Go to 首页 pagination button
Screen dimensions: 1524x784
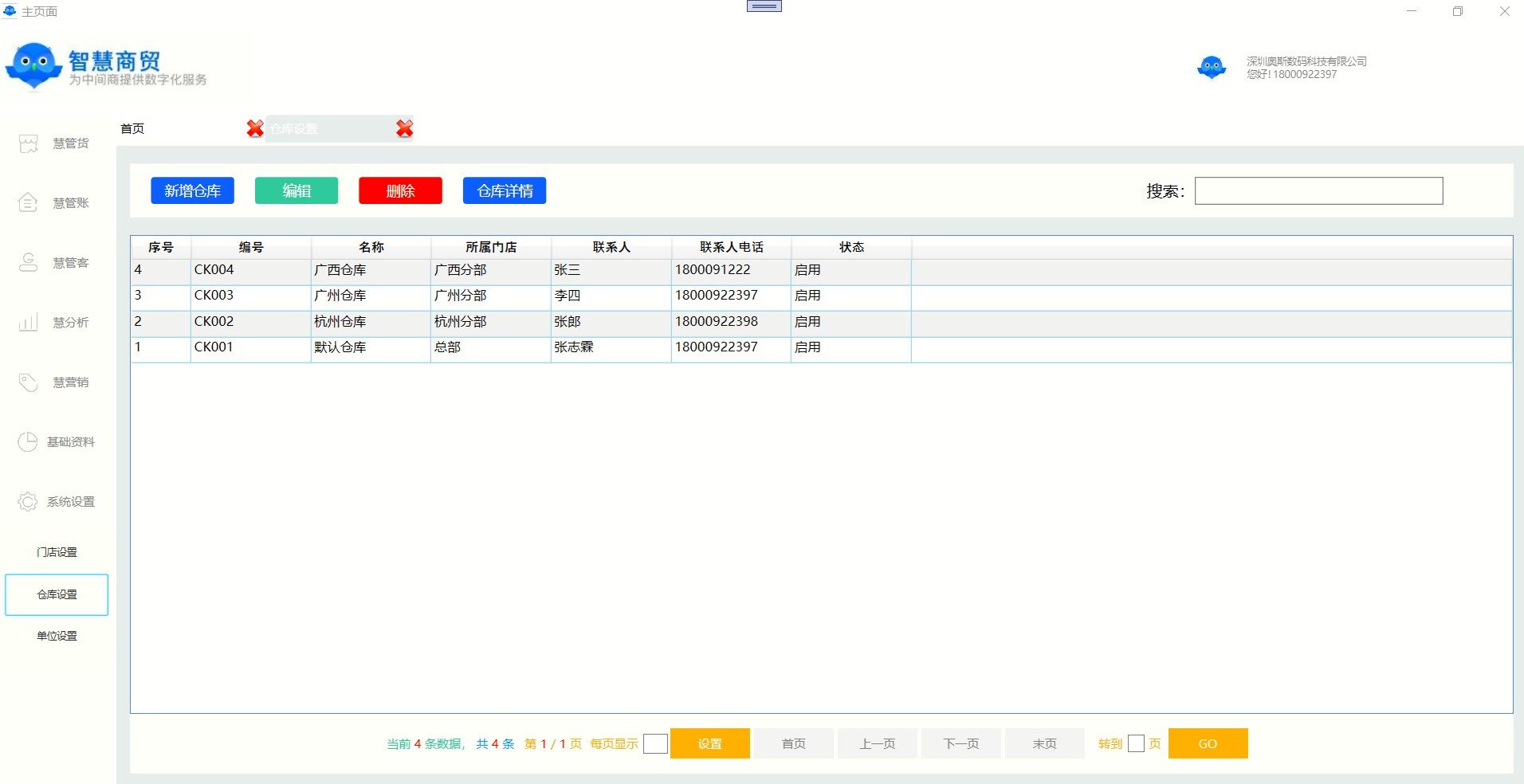point(794,743)
